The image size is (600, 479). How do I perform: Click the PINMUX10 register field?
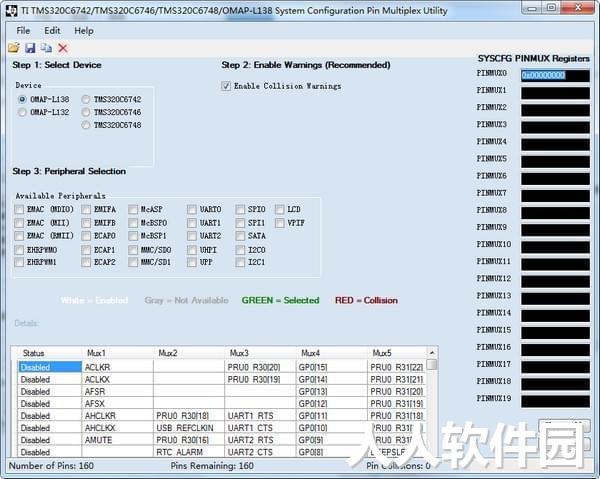pos(555,247)
